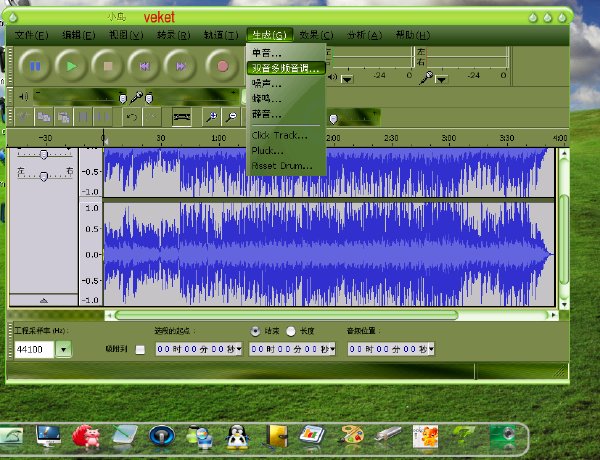Click the 44100 sample rate field
This screenshot has height=460, width=600.
tap(34, 349)
